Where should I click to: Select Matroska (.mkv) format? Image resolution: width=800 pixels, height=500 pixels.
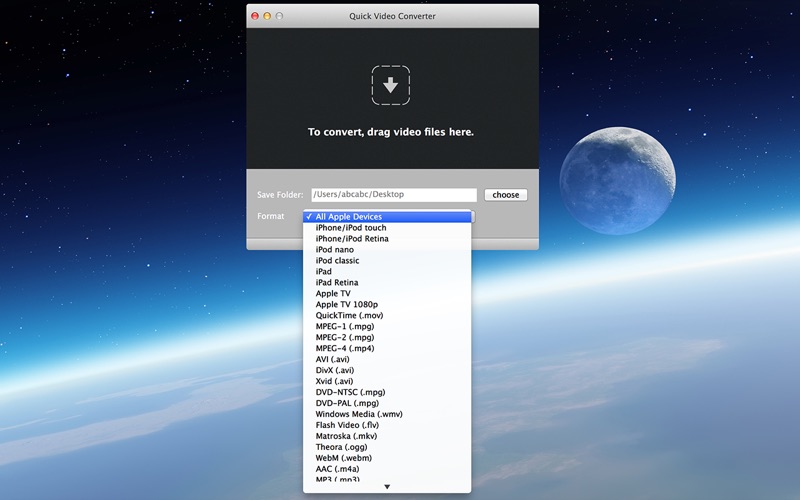387,436
